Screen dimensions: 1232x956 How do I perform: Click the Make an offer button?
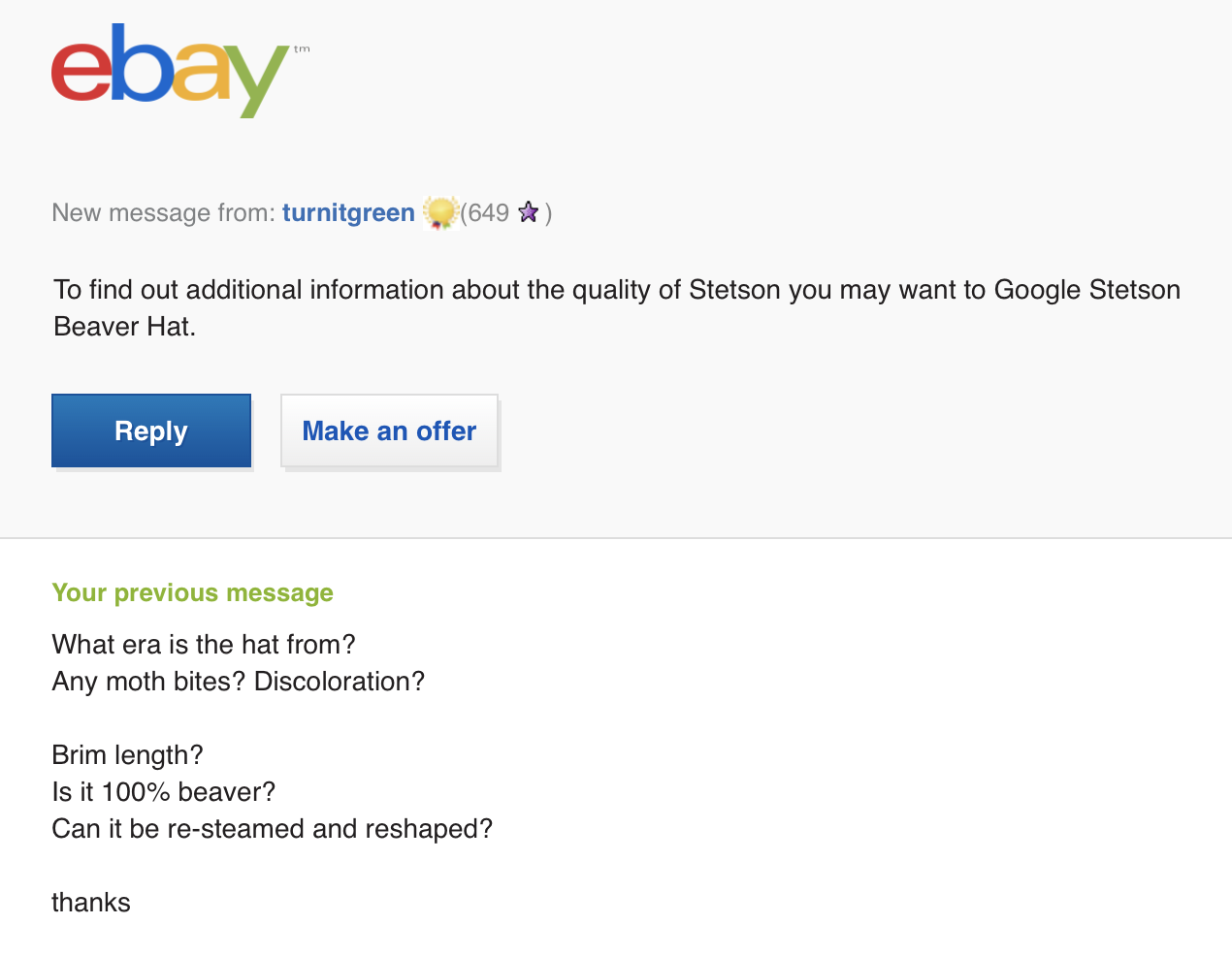click(389, 430)
